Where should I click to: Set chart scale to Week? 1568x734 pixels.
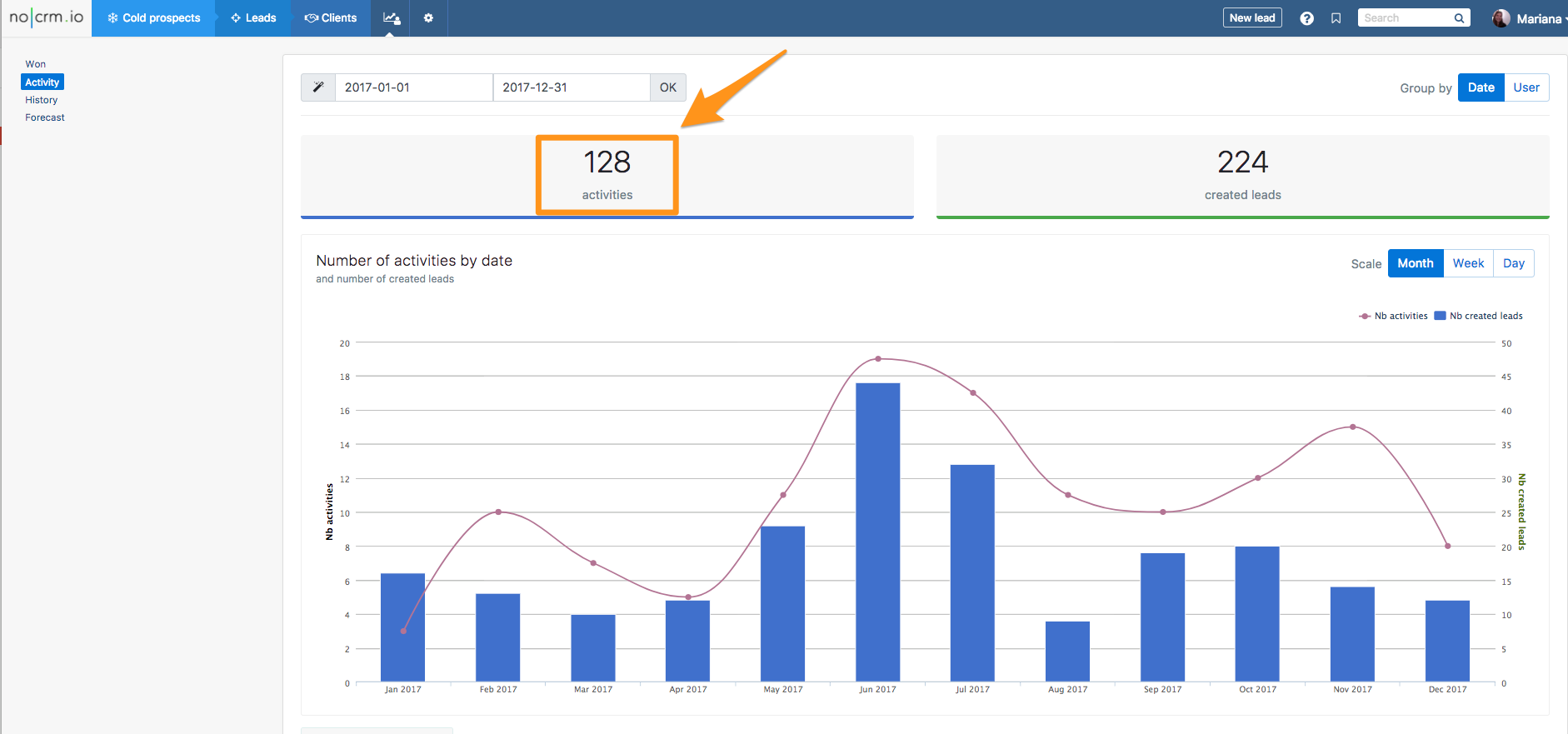pos(1467,263)
